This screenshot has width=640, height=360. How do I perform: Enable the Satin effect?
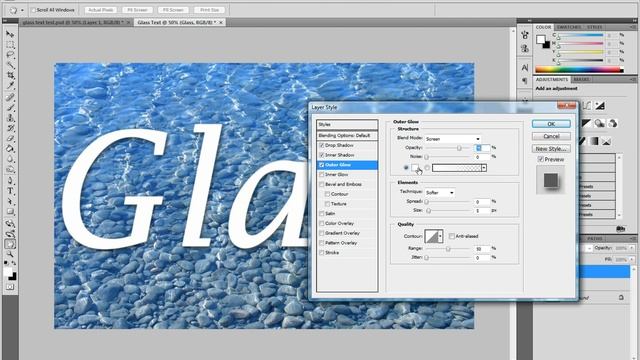322,213
